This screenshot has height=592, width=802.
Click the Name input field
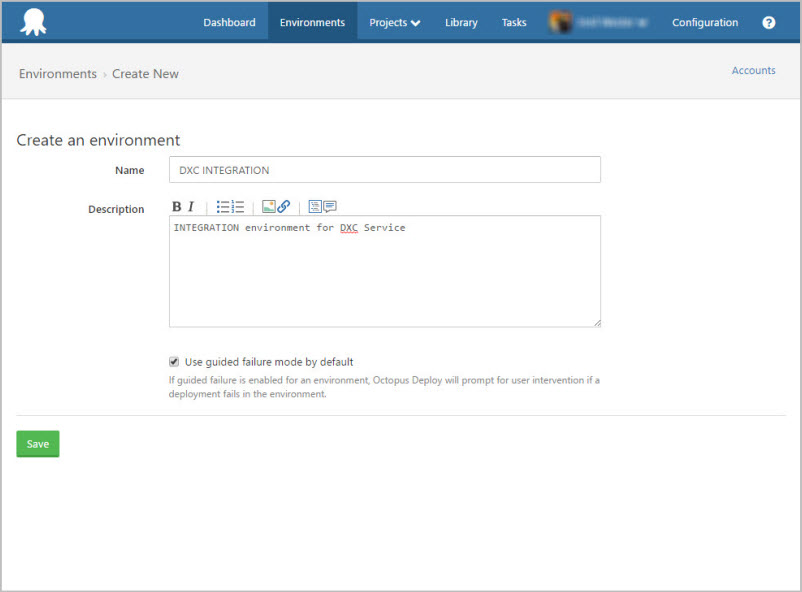point(384,170)
